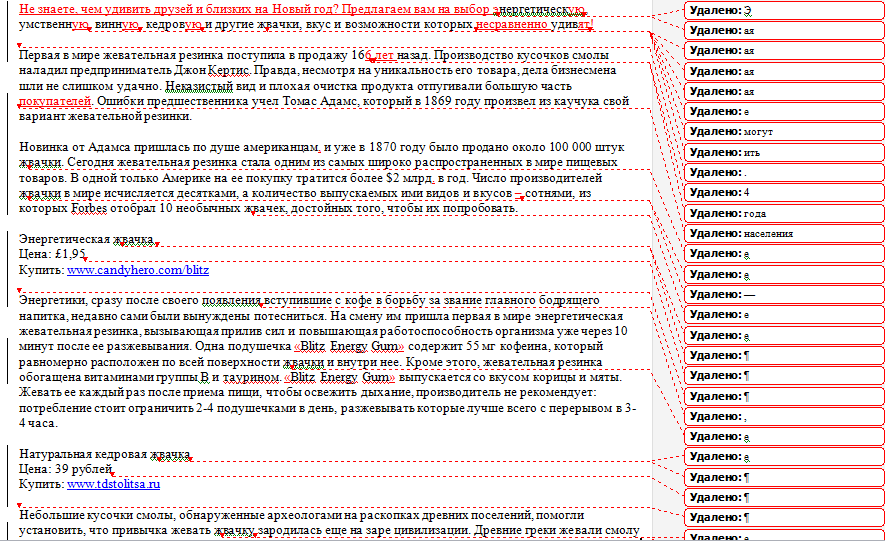The height and width of the screenshot is (541, 885).
Task: Select the revision balloon 'Удалено: могут'
Action: click(784, 131)
